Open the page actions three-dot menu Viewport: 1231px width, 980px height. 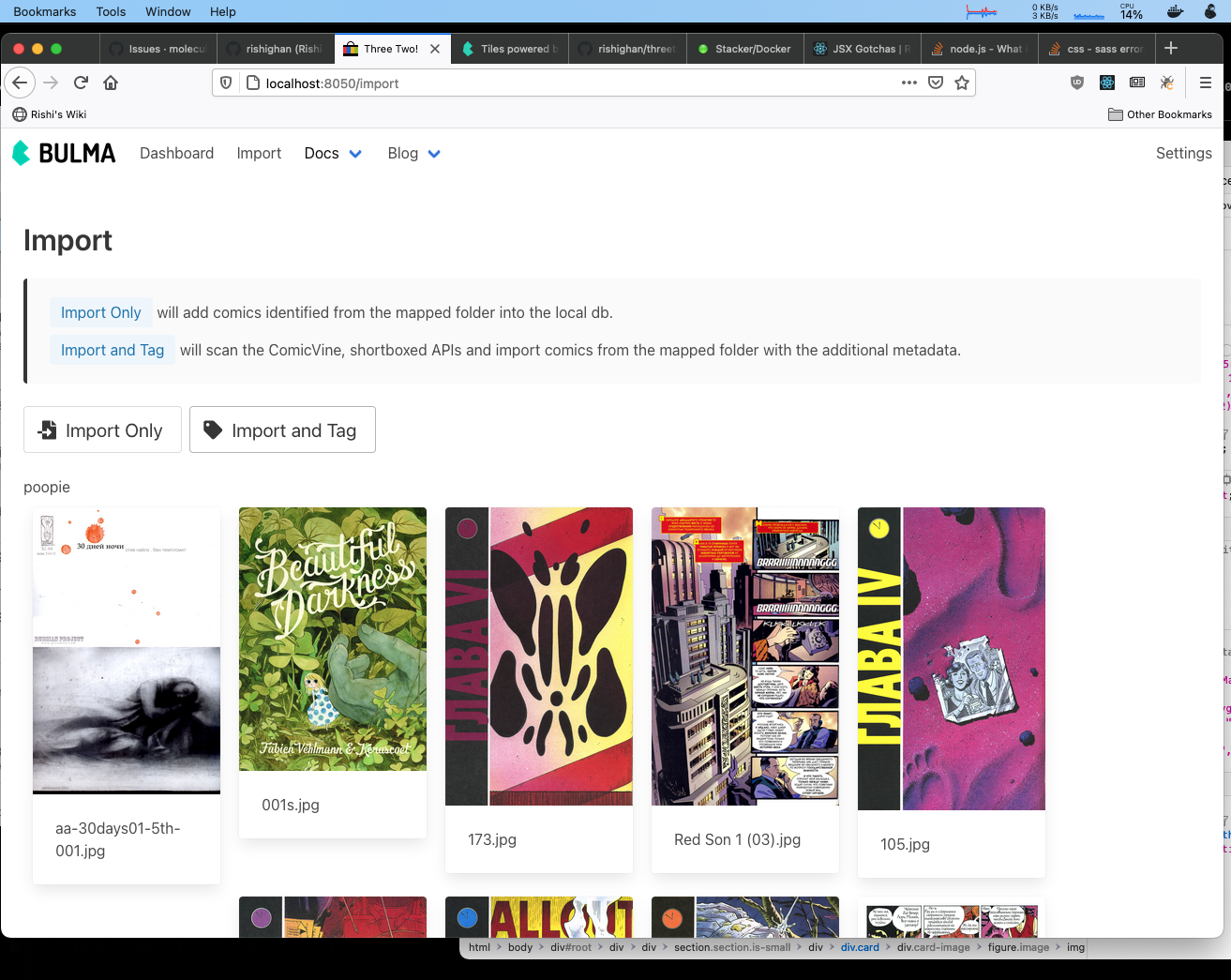[908, 83]
